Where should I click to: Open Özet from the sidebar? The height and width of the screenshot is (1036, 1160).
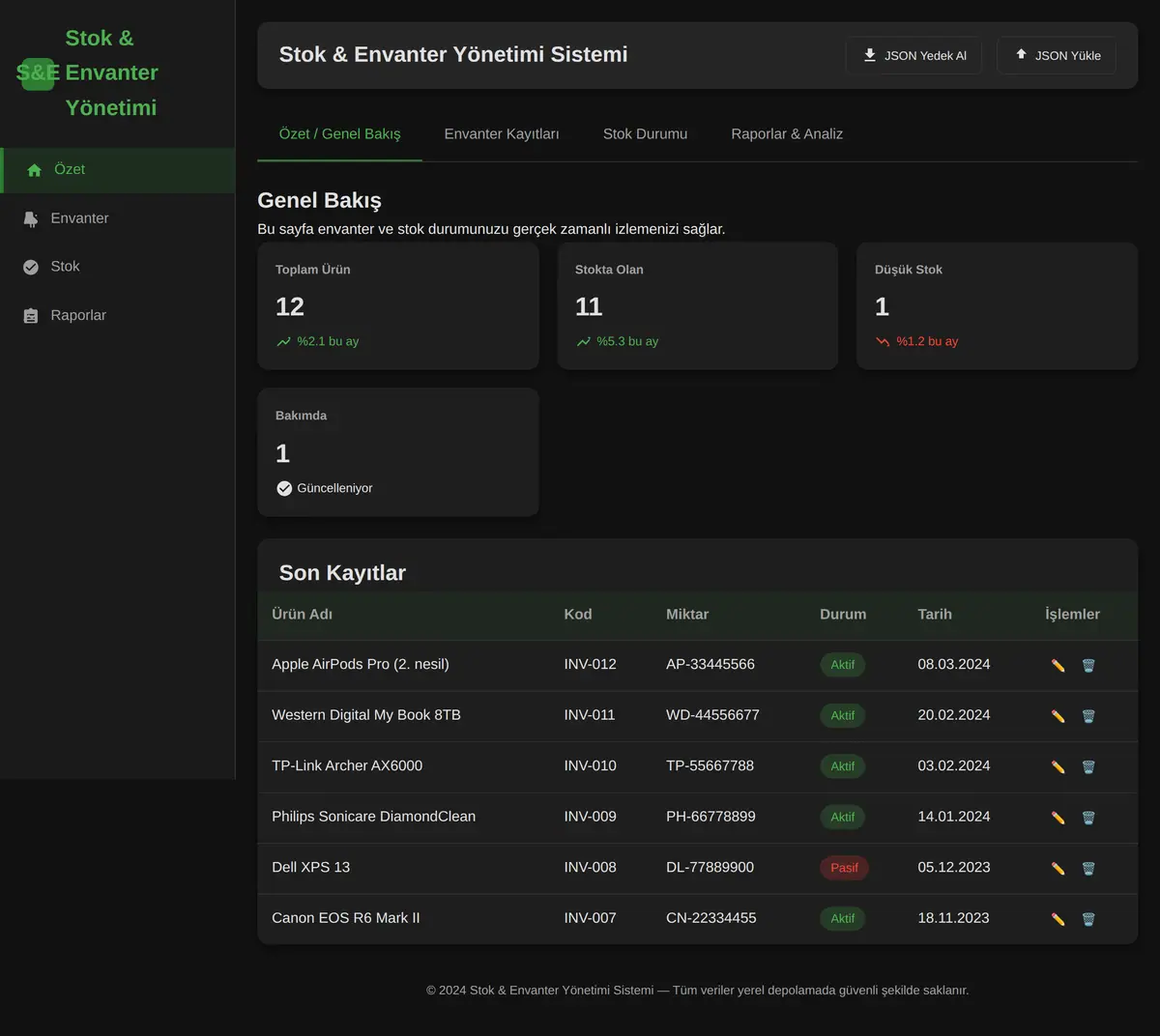(x=117, y=170)
